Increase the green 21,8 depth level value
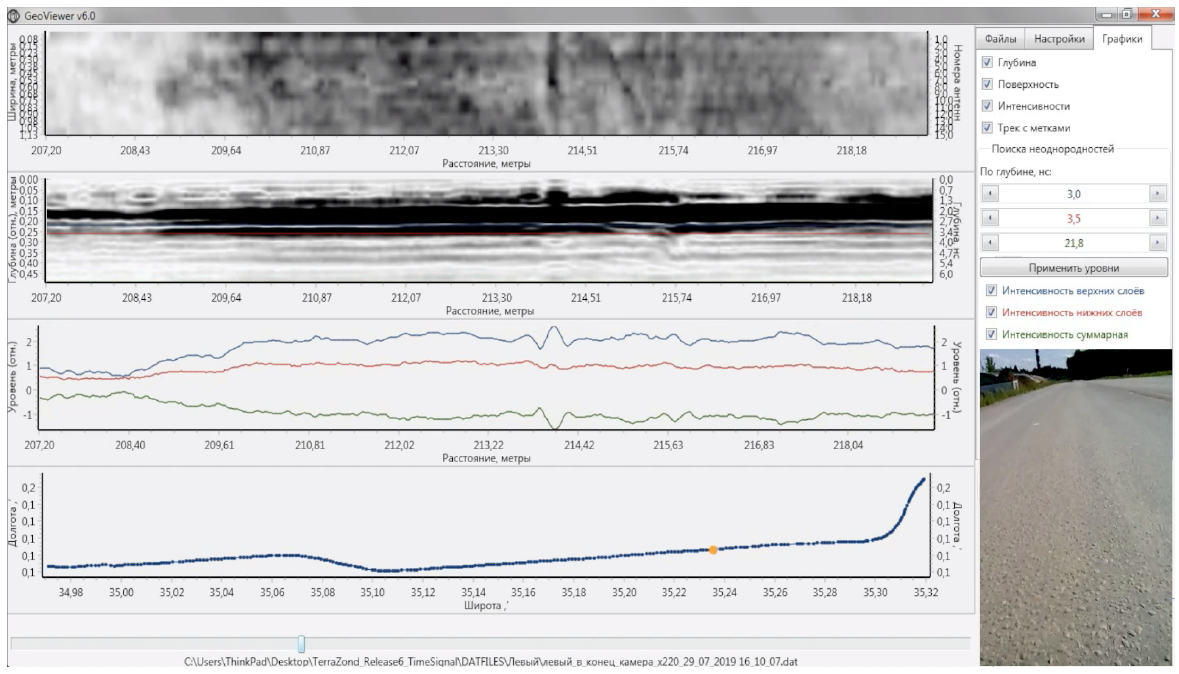 point(1158,243)
